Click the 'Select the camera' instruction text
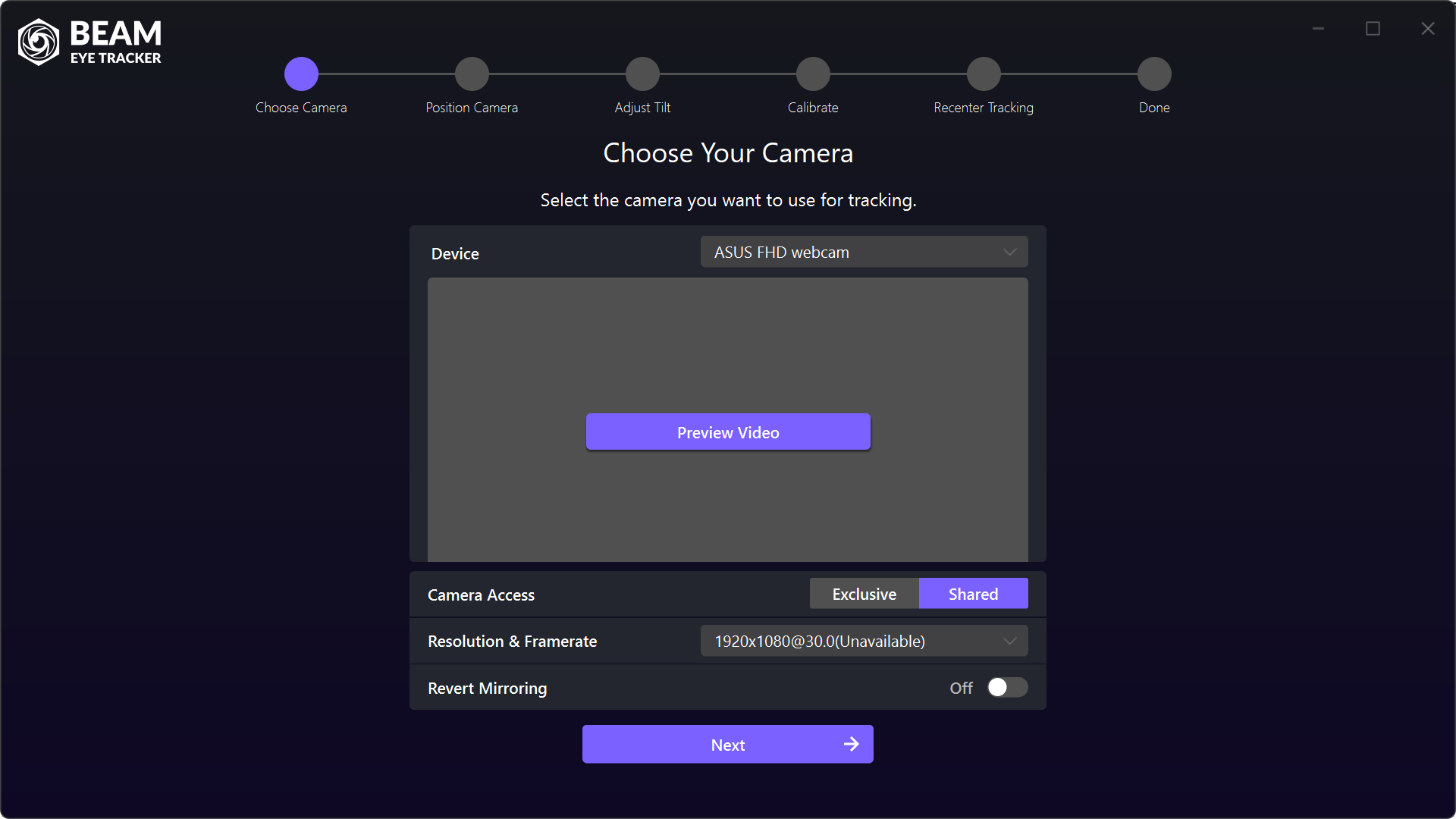 click(x=728, y=200)
